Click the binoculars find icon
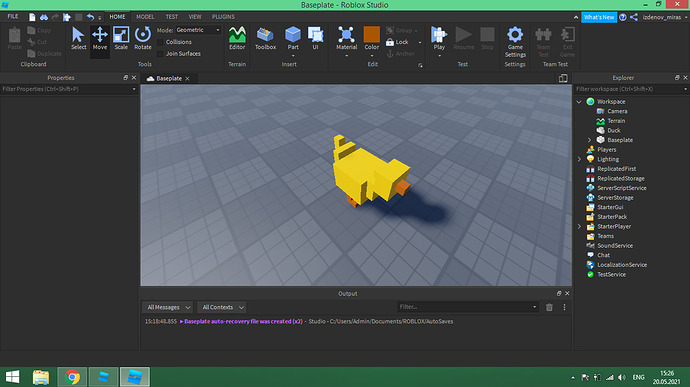Screen dimensions: 690x387 [x=44, y=17]
